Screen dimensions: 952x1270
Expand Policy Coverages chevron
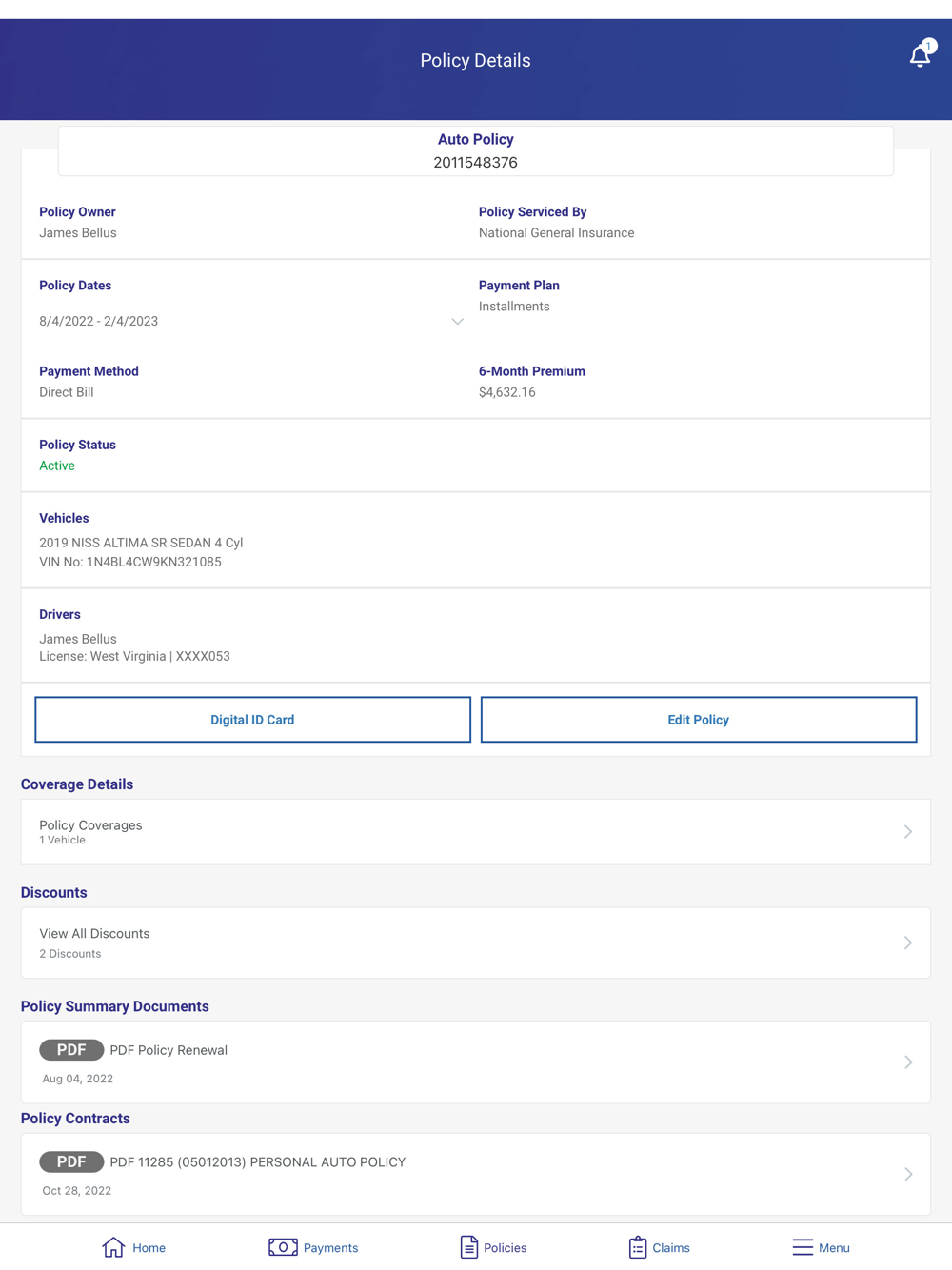click(x=908, y=832)
